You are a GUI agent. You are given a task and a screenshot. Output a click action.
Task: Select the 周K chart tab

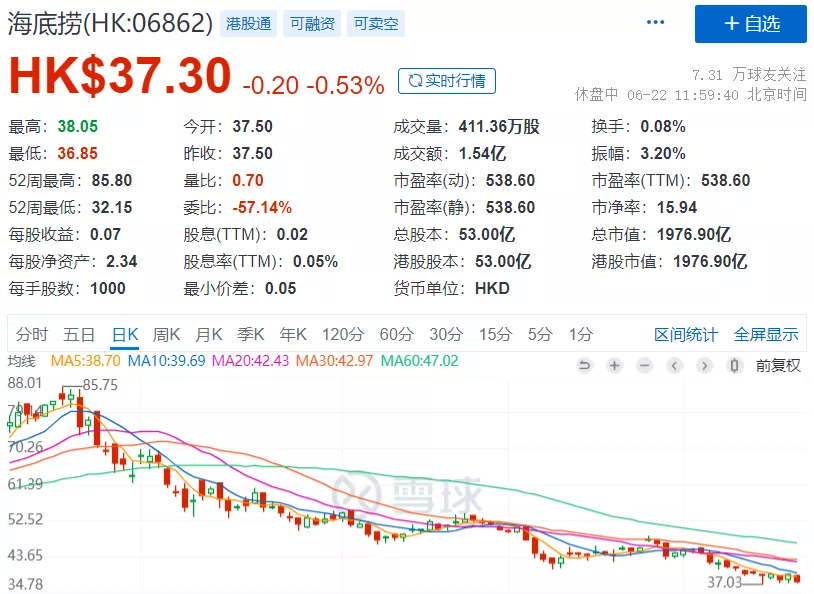point(166,334)
